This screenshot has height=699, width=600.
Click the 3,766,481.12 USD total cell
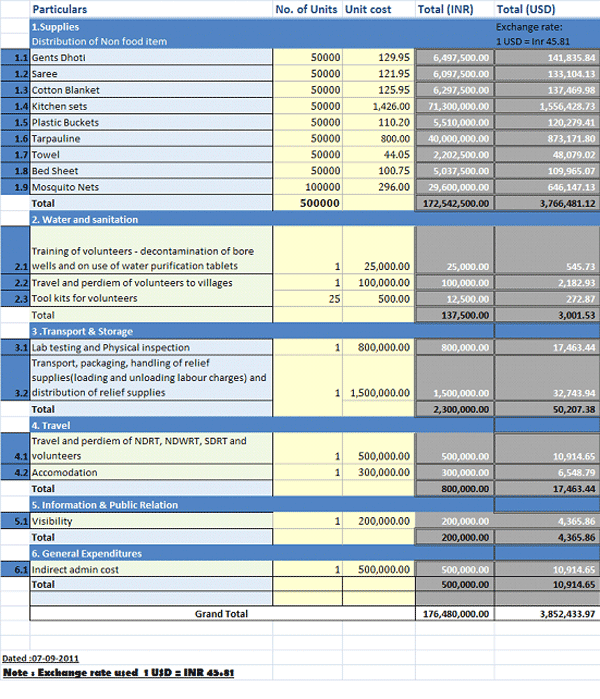547,203
